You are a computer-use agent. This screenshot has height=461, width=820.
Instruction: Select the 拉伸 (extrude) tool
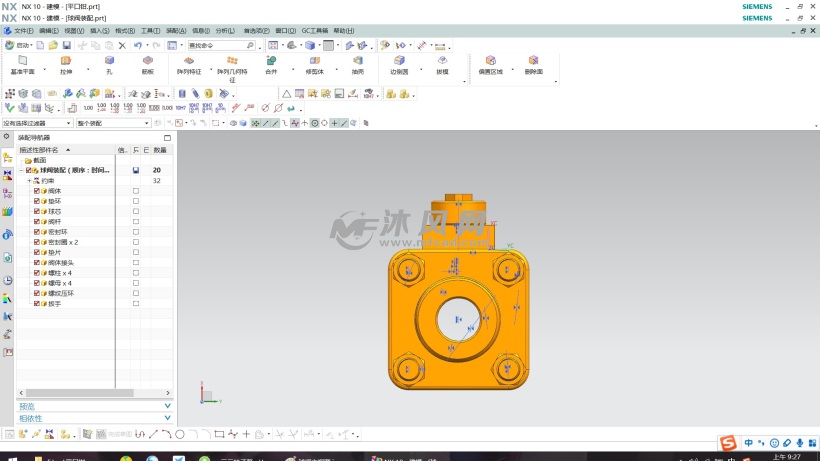[65, 65]
